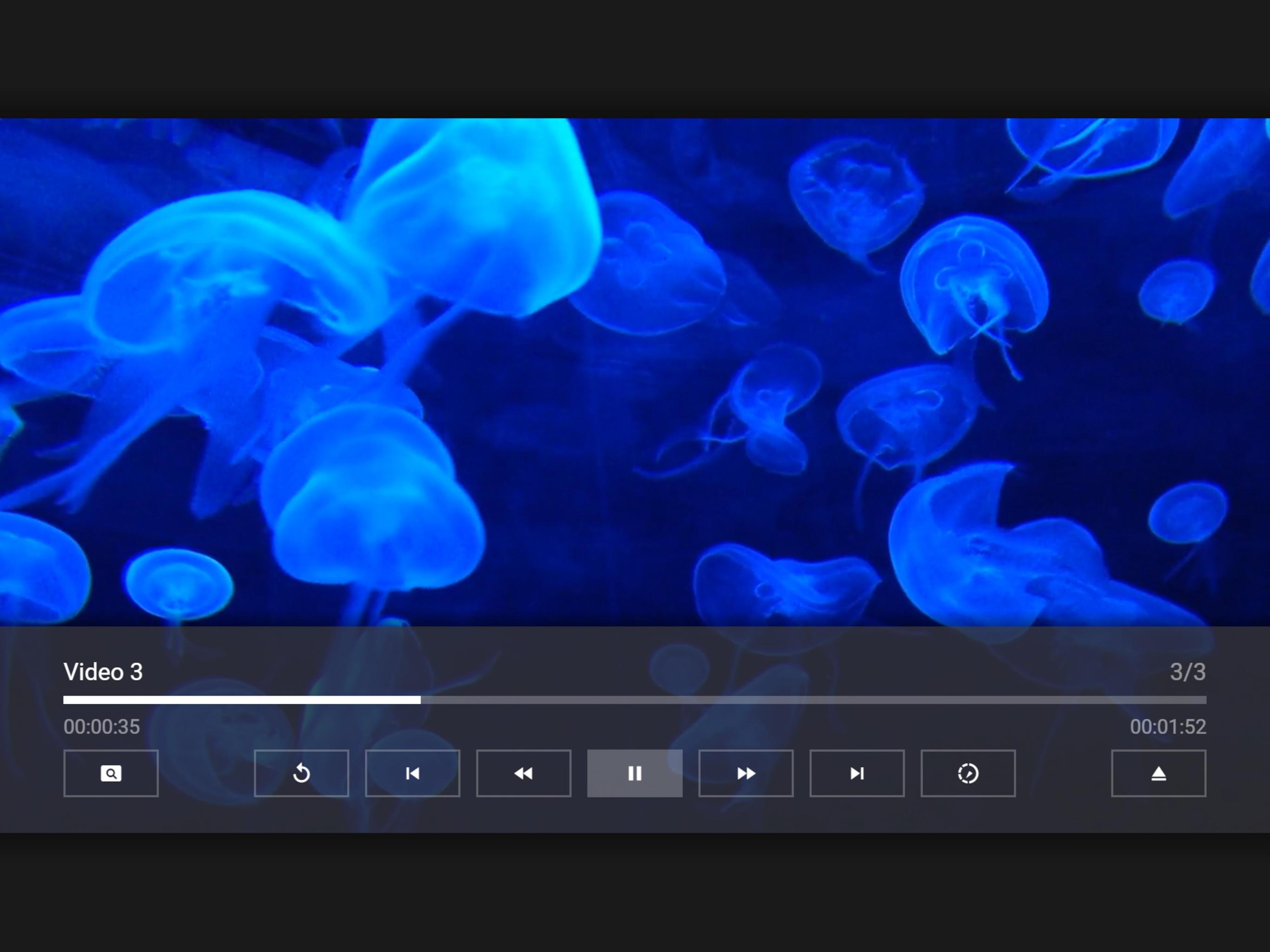1270x952 pixels.
Task: Click the 00:01:52 total duration label
Action: 1168,727
